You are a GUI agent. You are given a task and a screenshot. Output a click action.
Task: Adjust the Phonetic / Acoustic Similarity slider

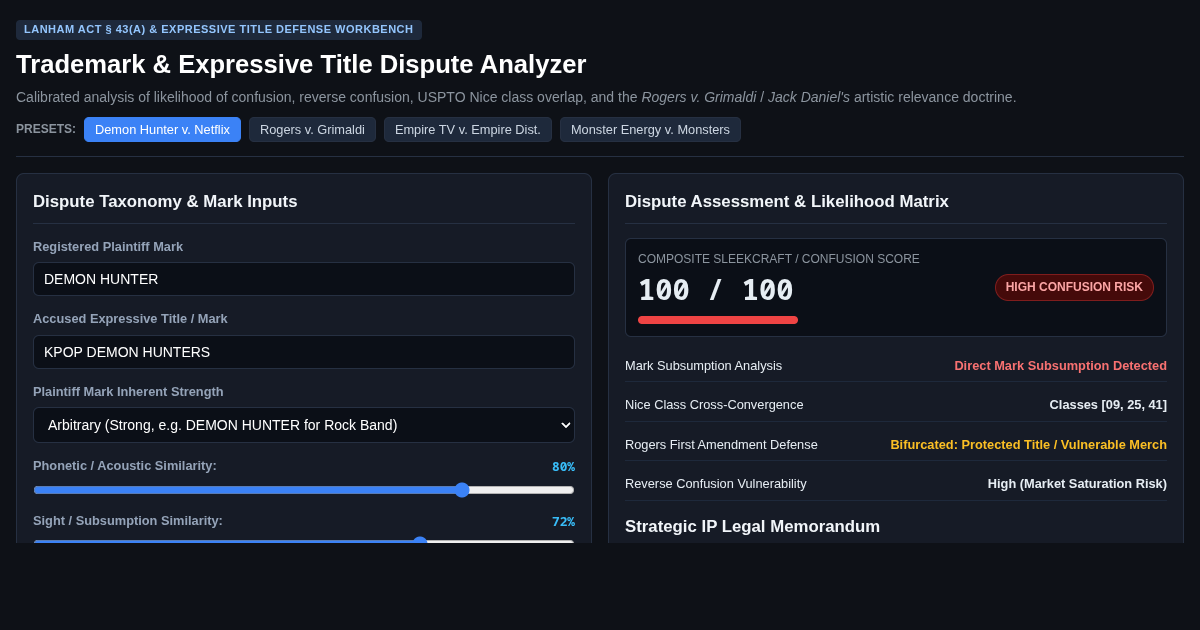(x=304, y=490)
